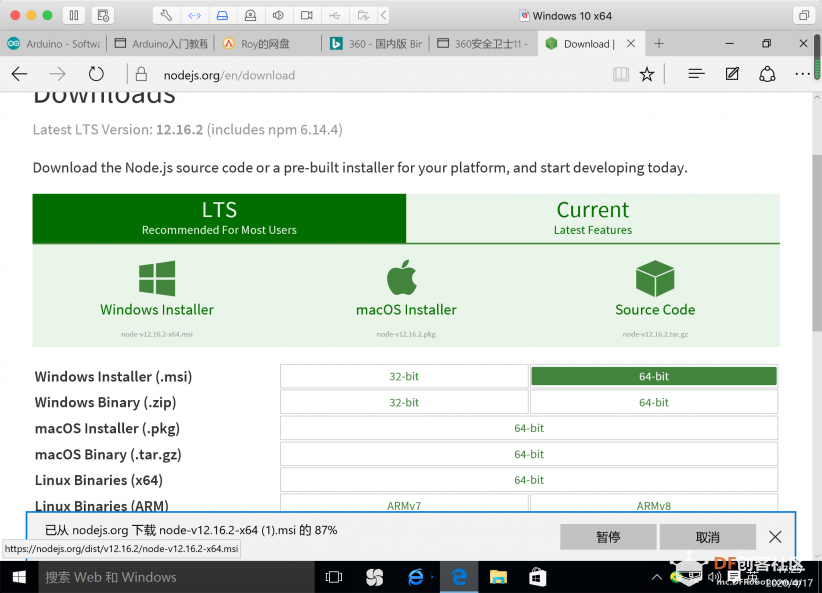Show hidden system tray icons
This screenshot has height=593, width=822.
[656, 577]
